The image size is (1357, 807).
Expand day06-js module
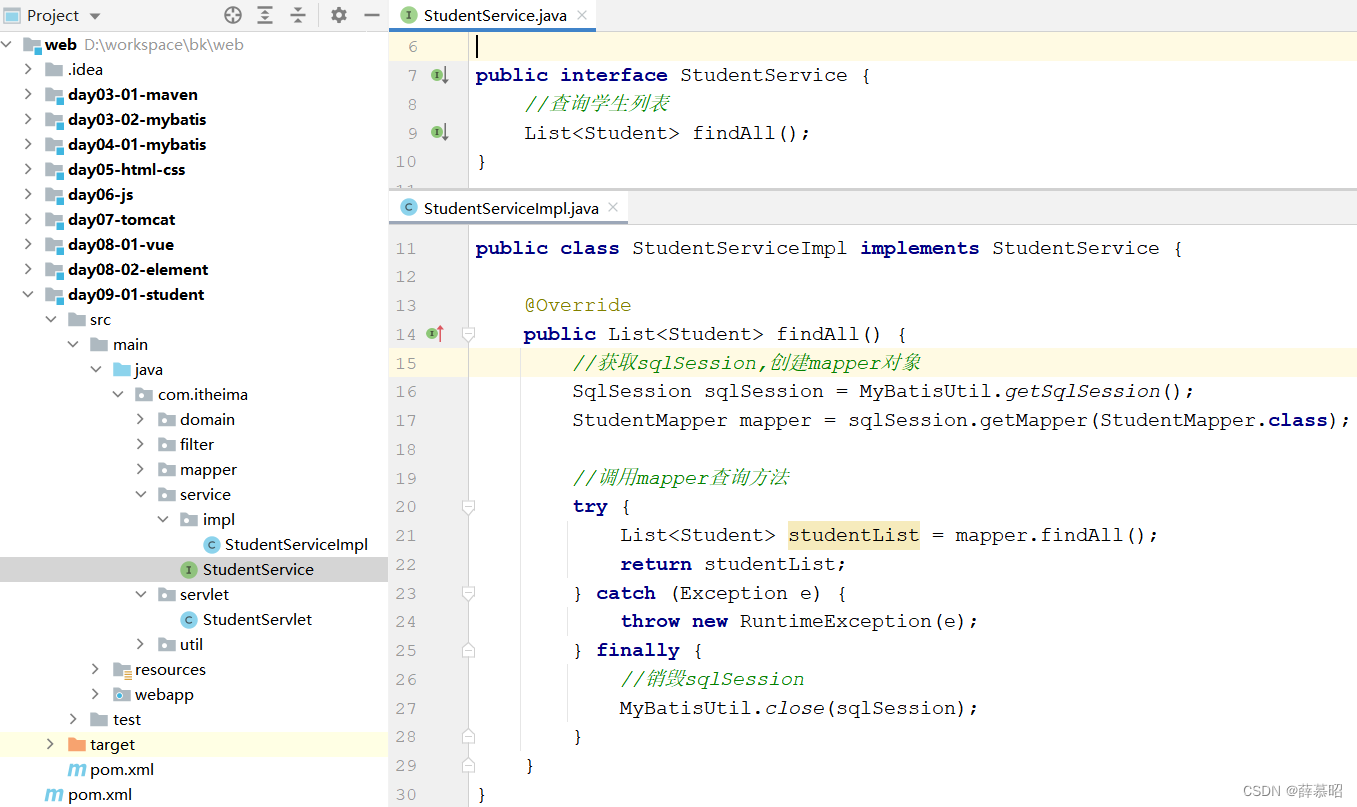click(x=28, y=194)
